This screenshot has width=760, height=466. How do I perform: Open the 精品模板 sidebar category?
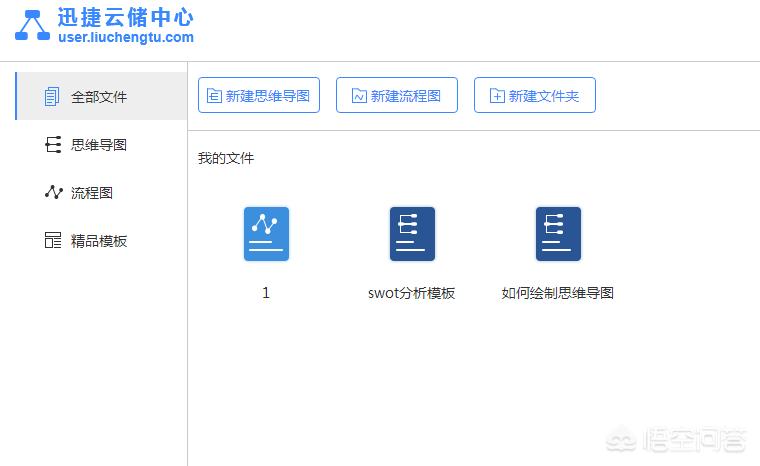[99, 241]
